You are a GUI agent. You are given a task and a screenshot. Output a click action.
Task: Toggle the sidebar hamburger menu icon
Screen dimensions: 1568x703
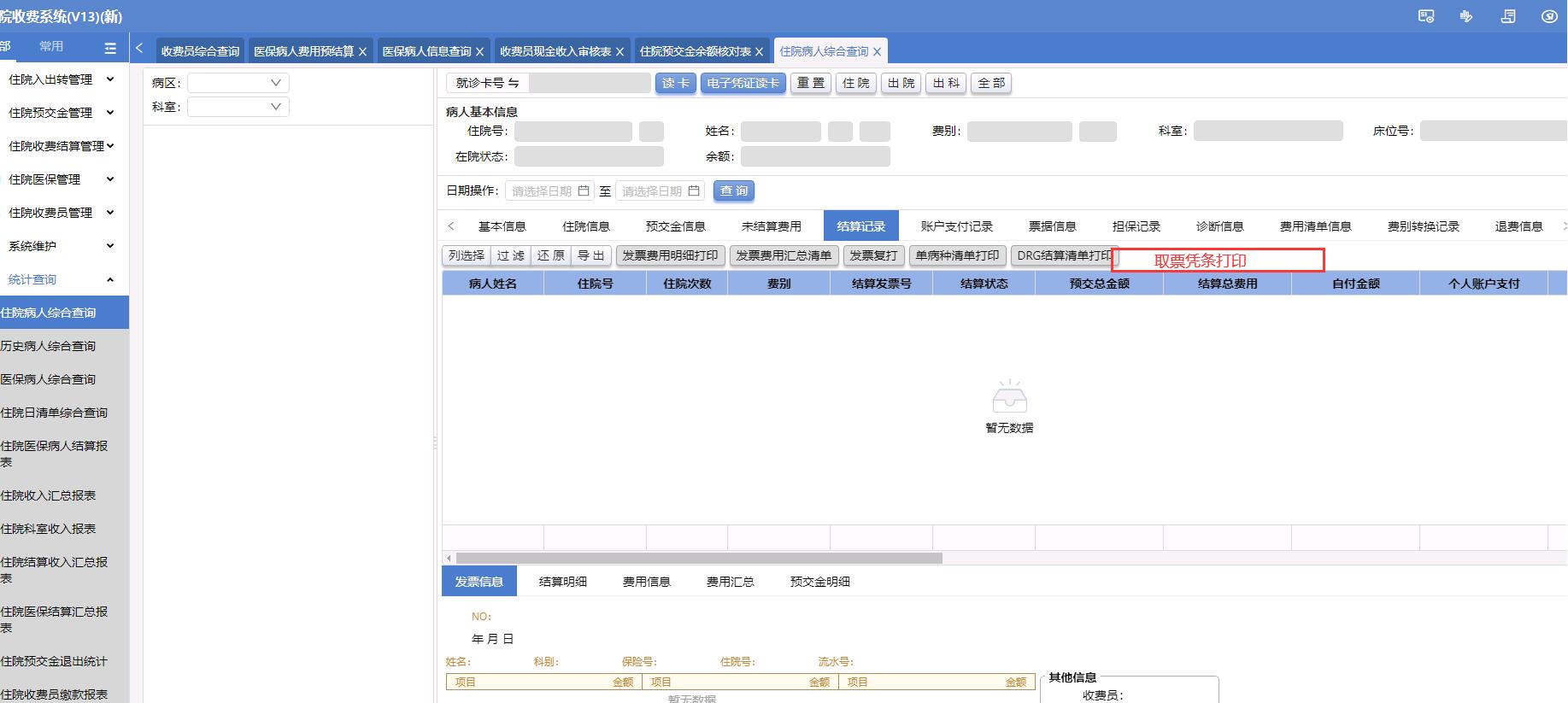[x=110, y=48]
